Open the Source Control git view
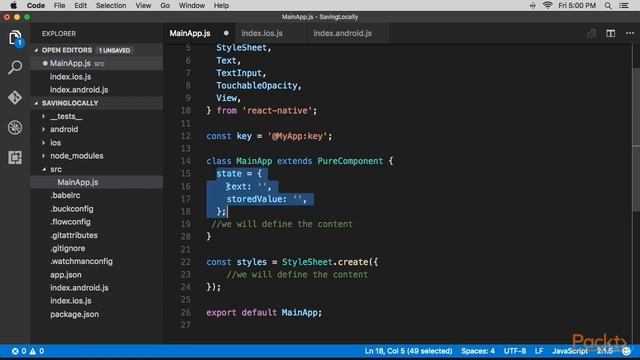This screenshot has width=640, height=360. click(15, 98)
